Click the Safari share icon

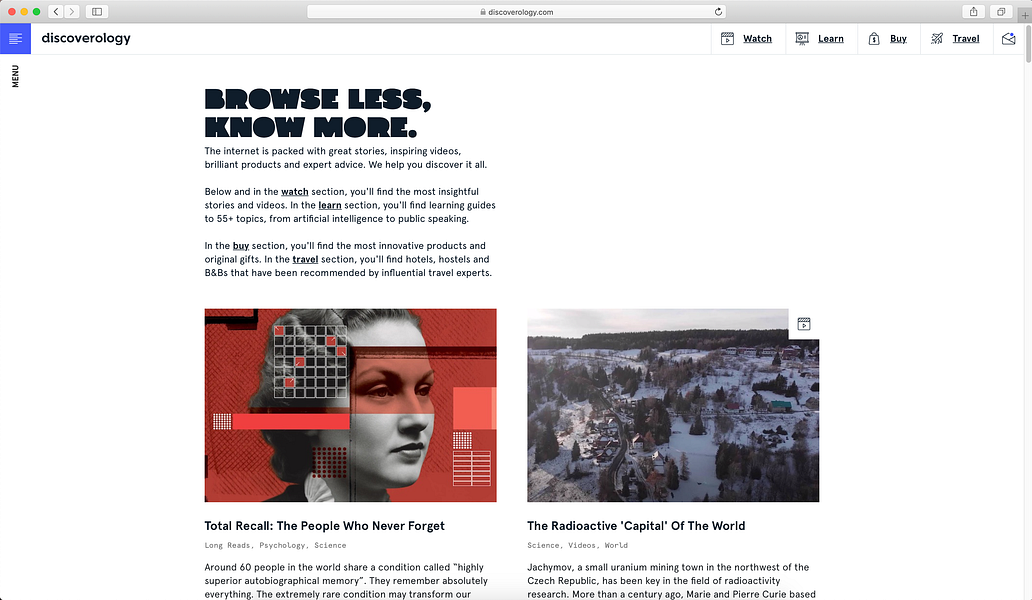pos(973,11)
